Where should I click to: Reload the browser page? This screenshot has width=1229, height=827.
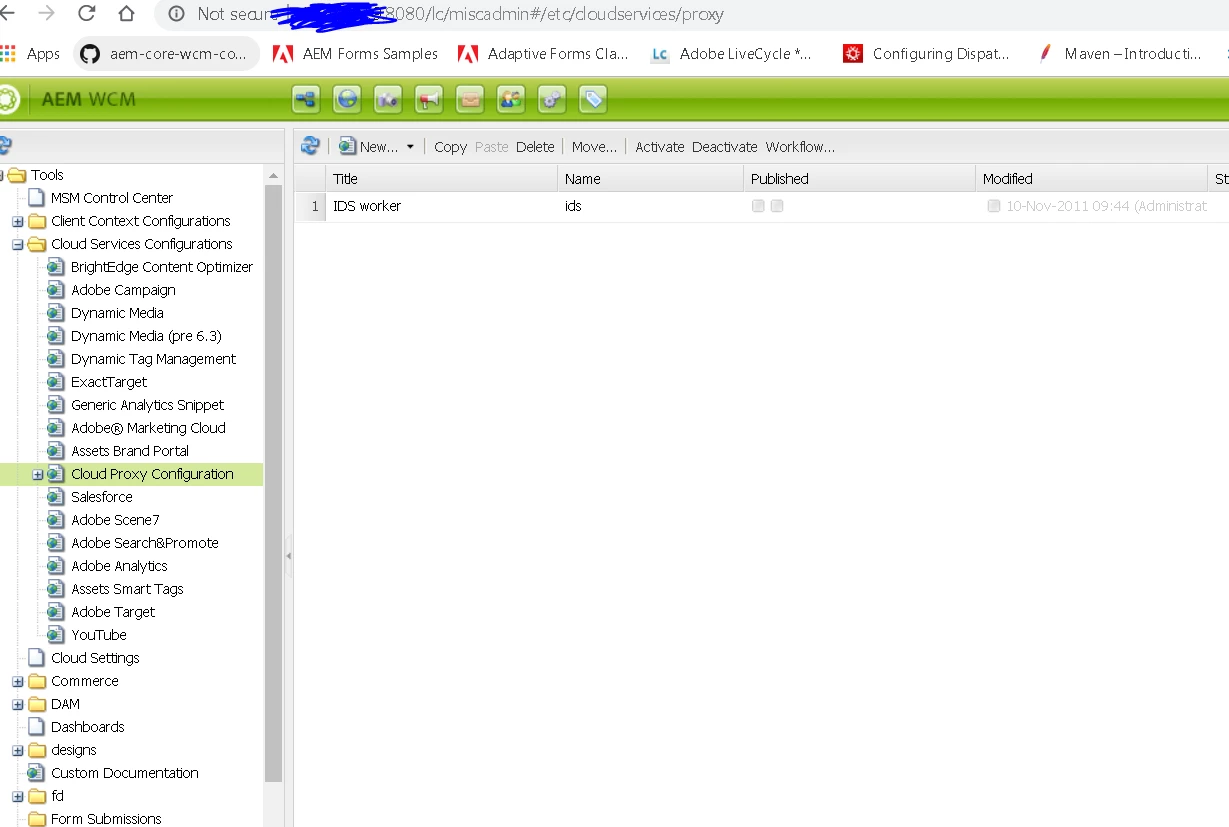point(87,14)
